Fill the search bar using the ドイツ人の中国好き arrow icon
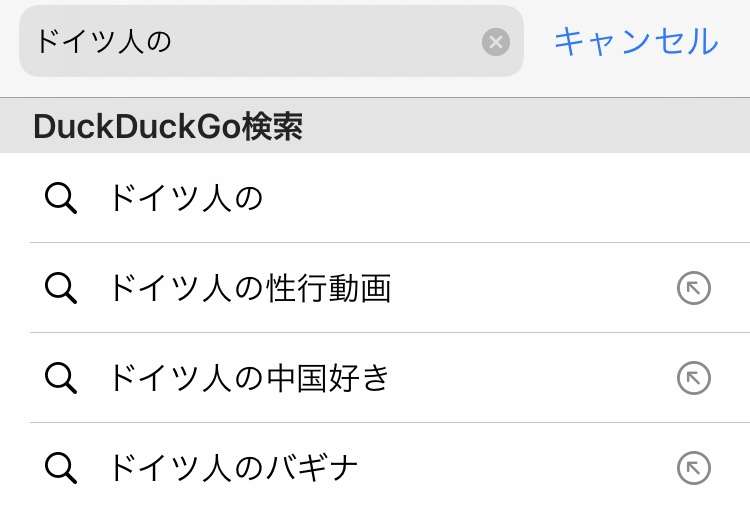This screenshot has width=750, height=512. click(x=694, y=378)
